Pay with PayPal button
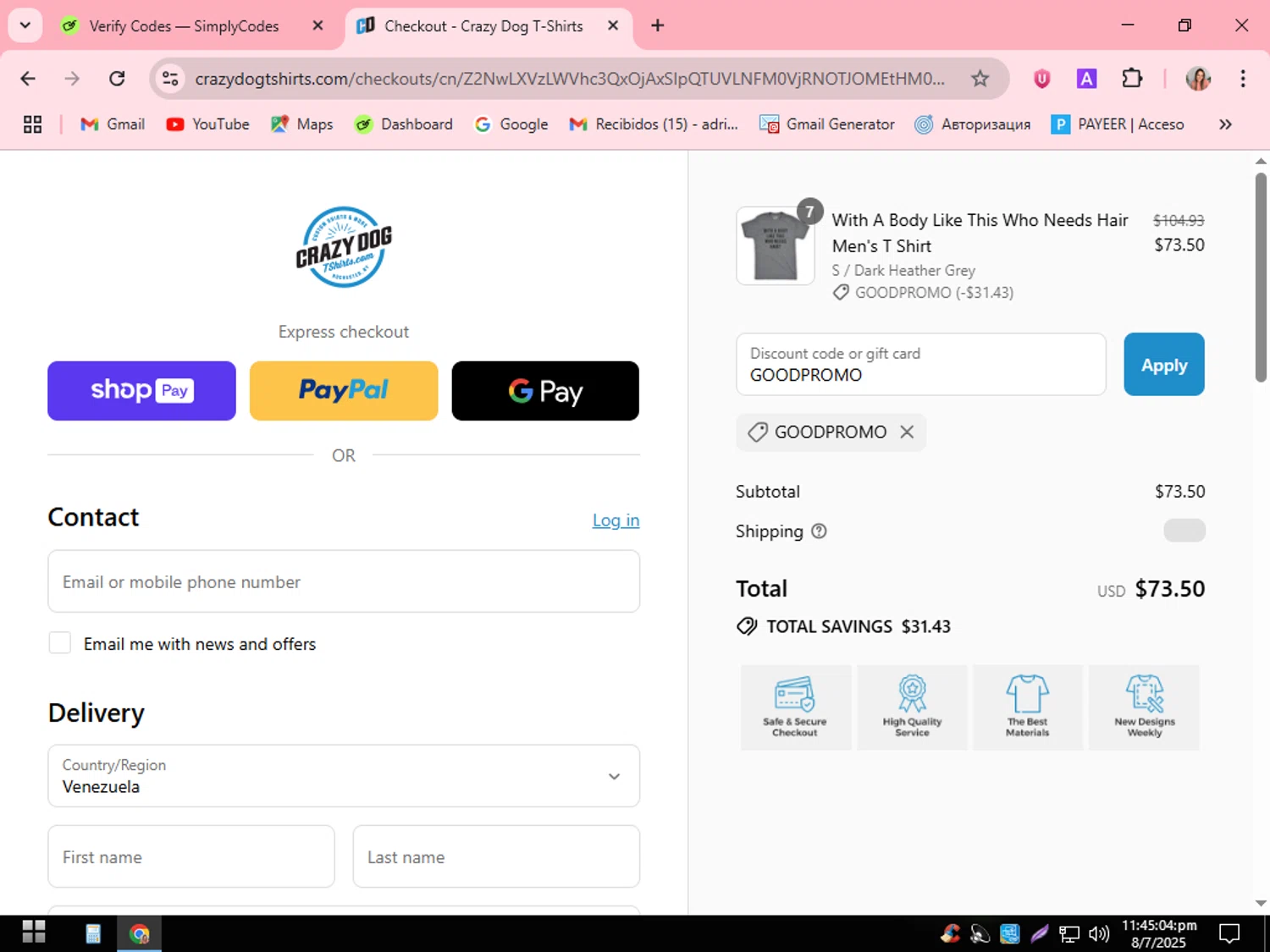Viewport: 1270px width, 952px height. click(x=344, y=391)
